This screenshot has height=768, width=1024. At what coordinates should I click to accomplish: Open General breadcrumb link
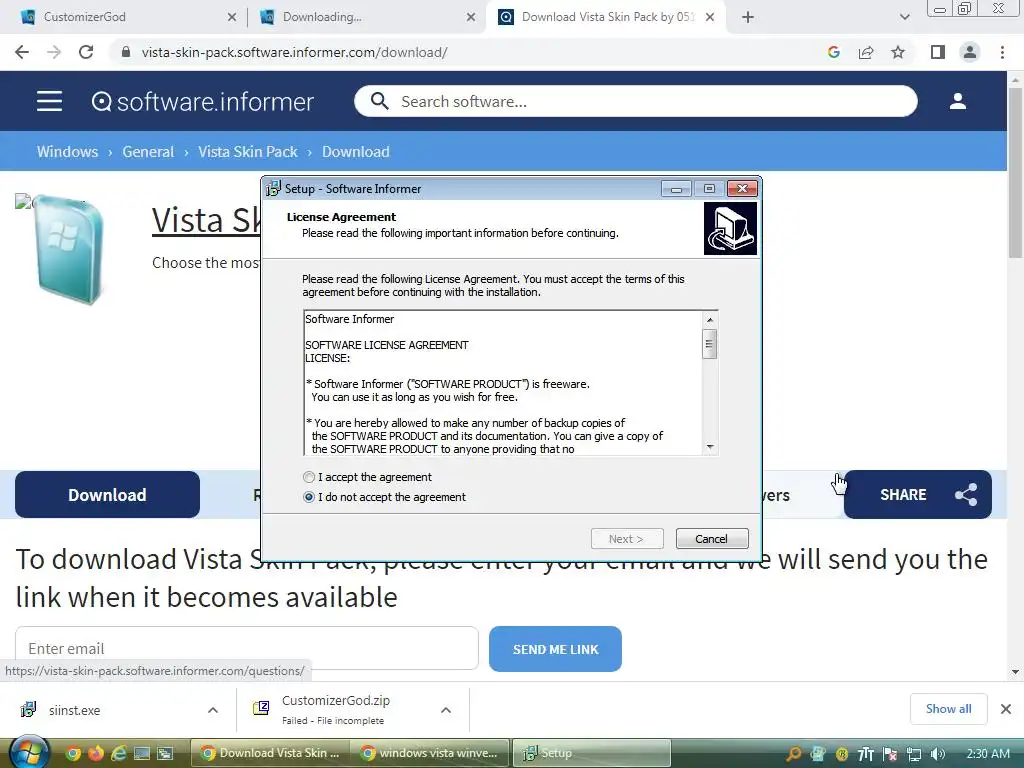pyautogui.click(x=148, y=152)
